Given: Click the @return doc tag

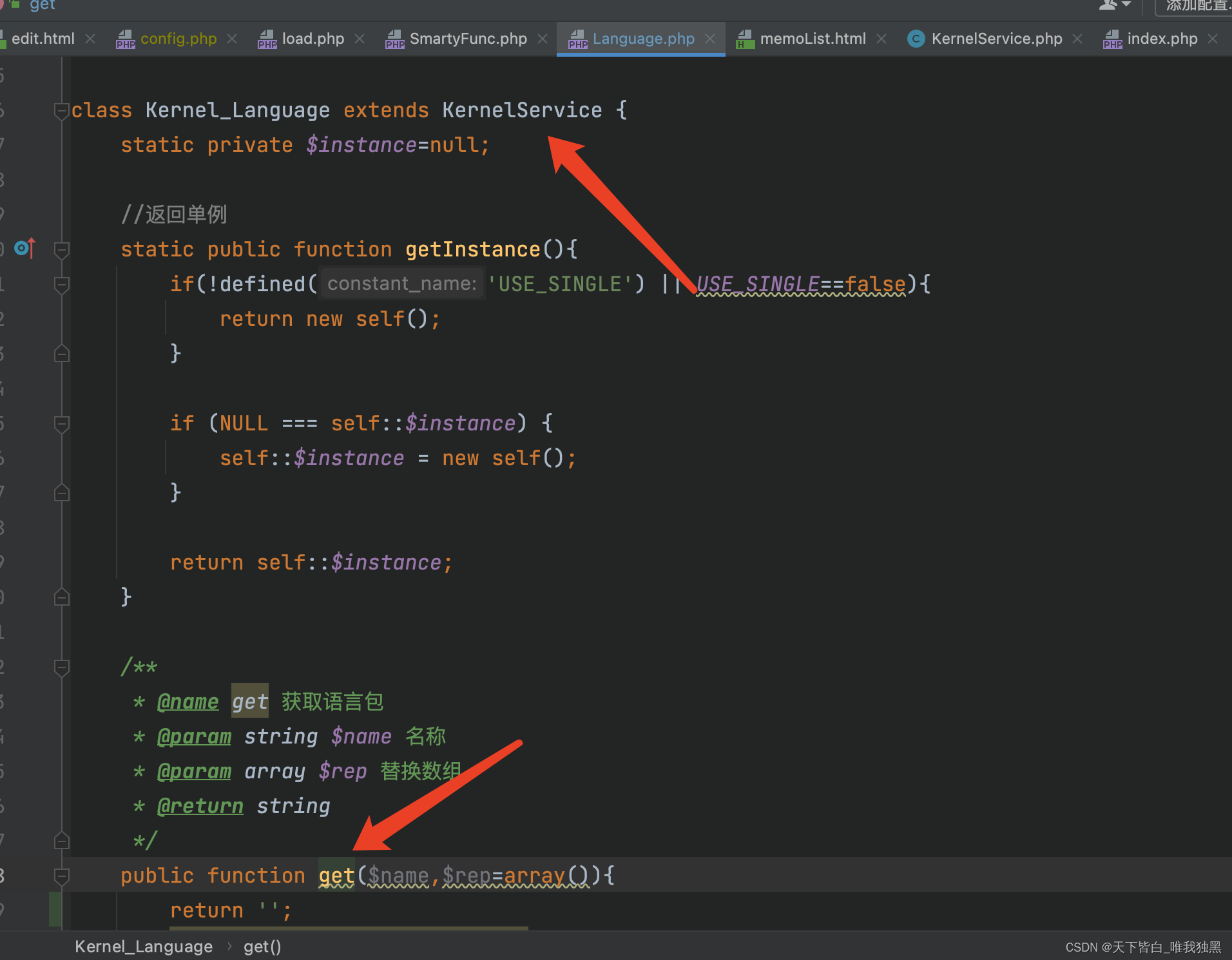Looking at the screenshot, I should pyautogui.click(x=200, y=806).
